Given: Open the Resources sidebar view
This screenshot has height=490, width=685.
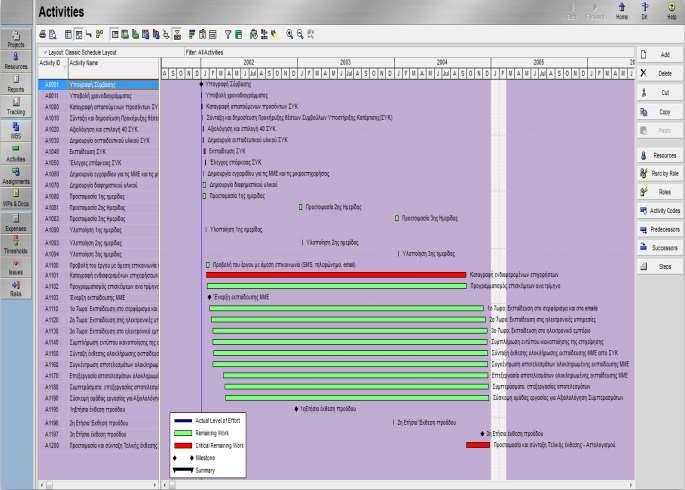Looking at the screenshot, I should [x=16, y=62].
